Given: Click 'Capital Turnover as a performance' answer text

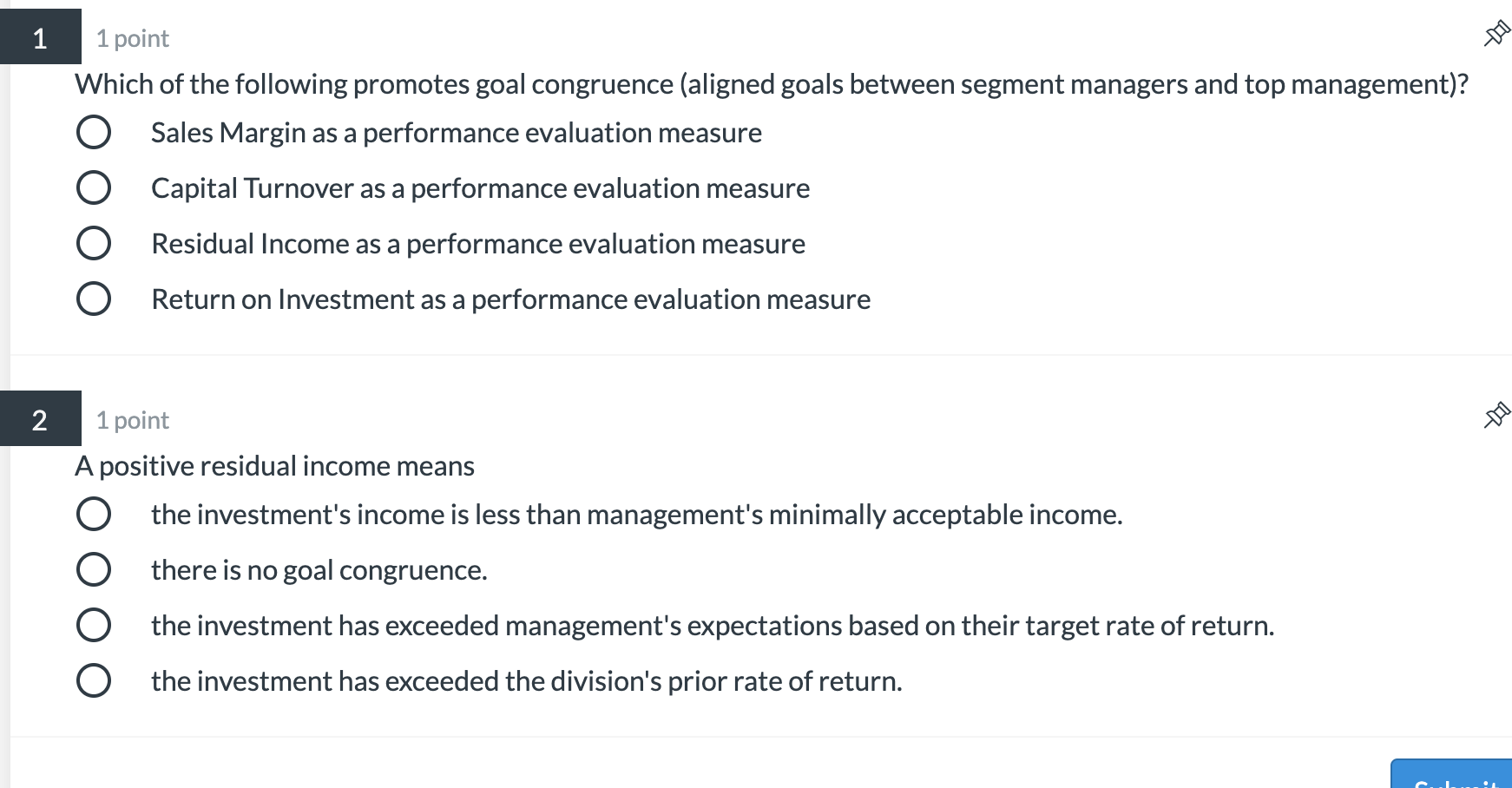Looking at the screenshot, I should tap(480, 188).
